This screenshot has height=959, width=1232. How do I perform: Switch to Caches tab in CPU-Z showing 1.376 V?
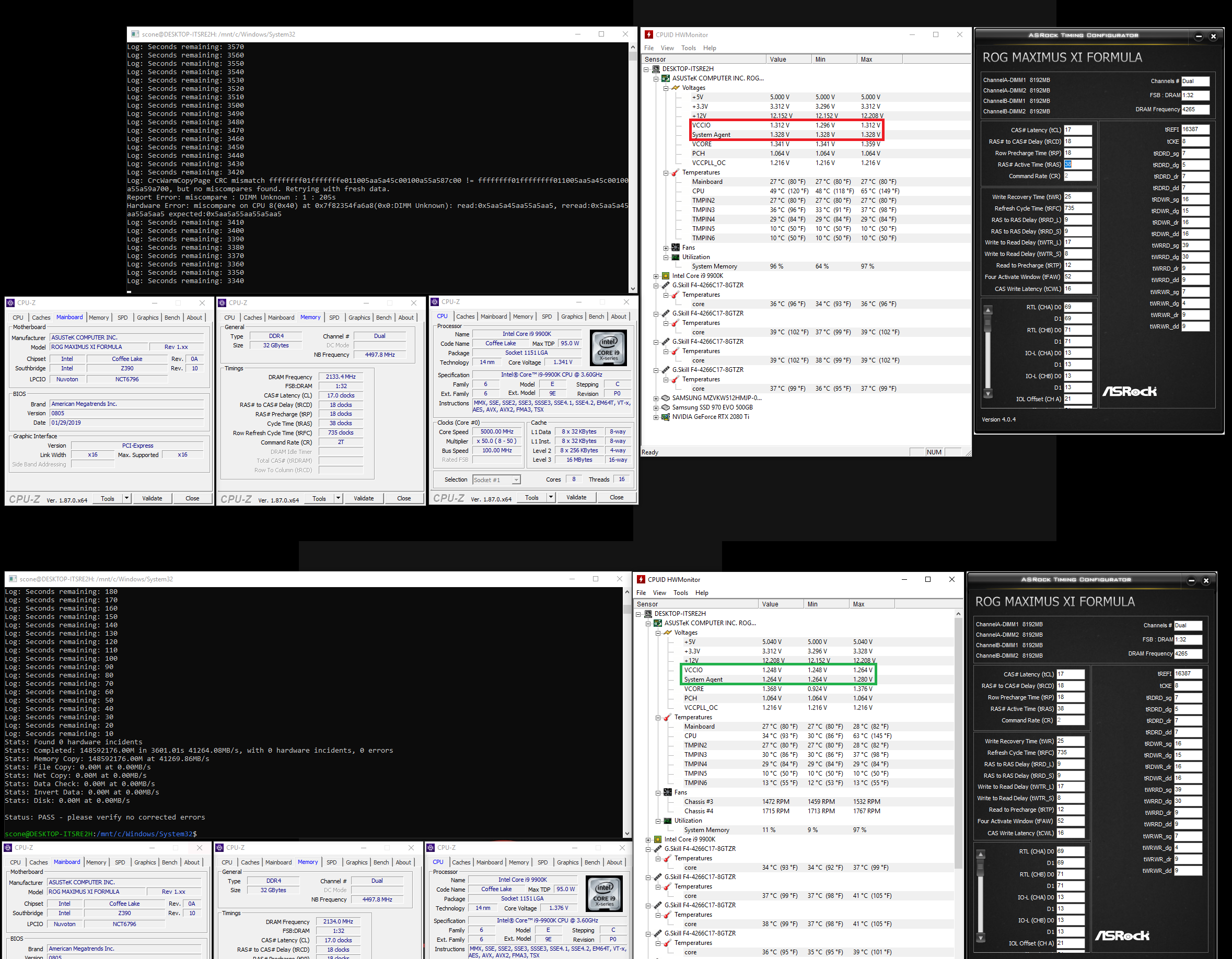(x=461, y=862)
